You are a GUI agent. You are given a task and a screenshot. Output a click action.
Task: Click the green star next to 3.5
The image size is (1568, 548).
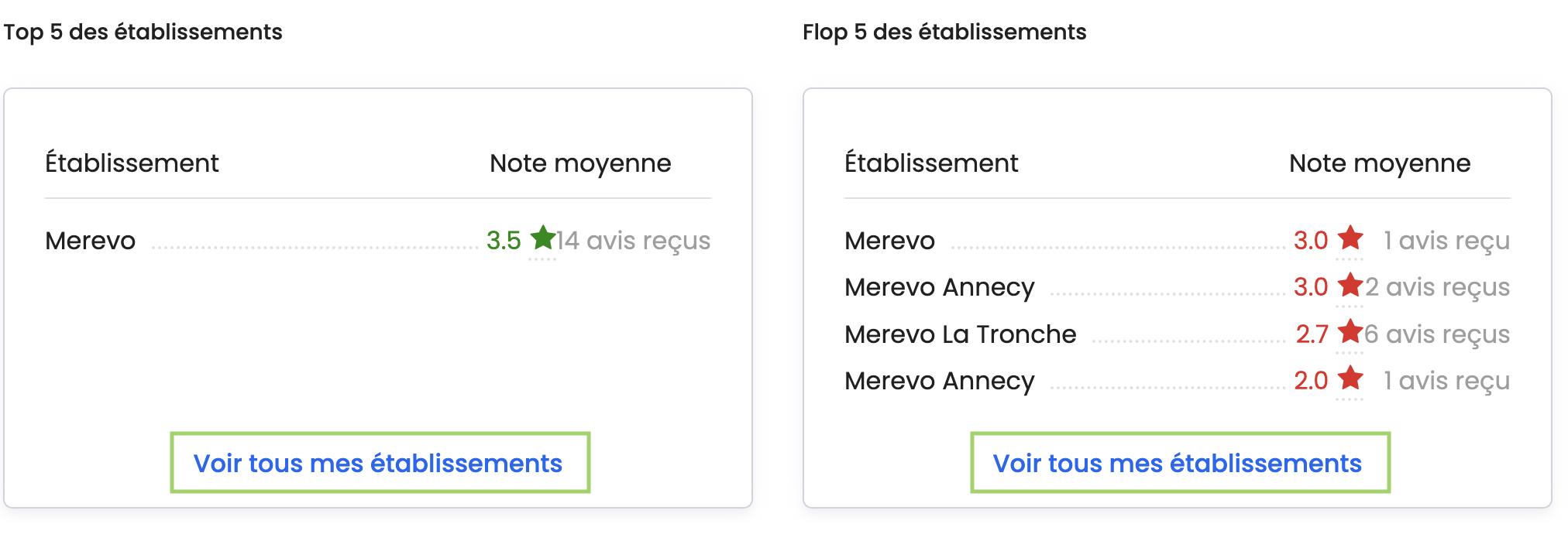[x=542, y=238]
